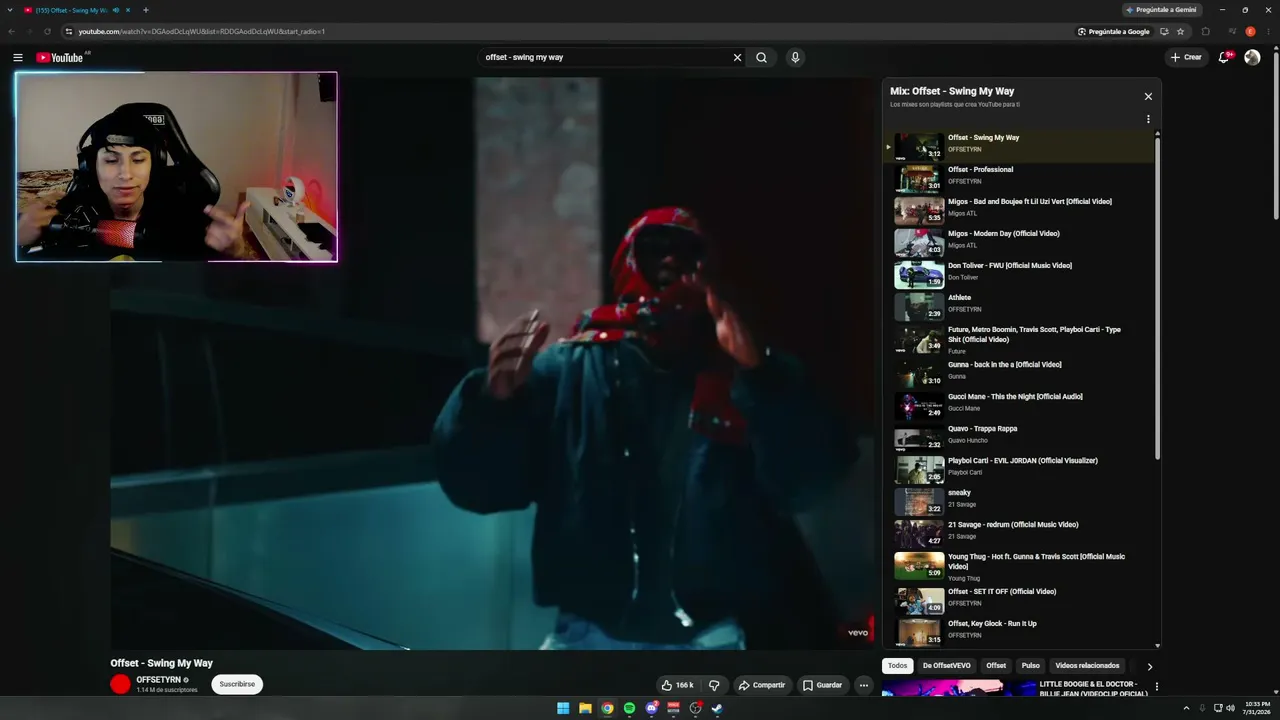Open a new Chrome tab
This screenshot has width=1280, height=720.
[146, 10]
